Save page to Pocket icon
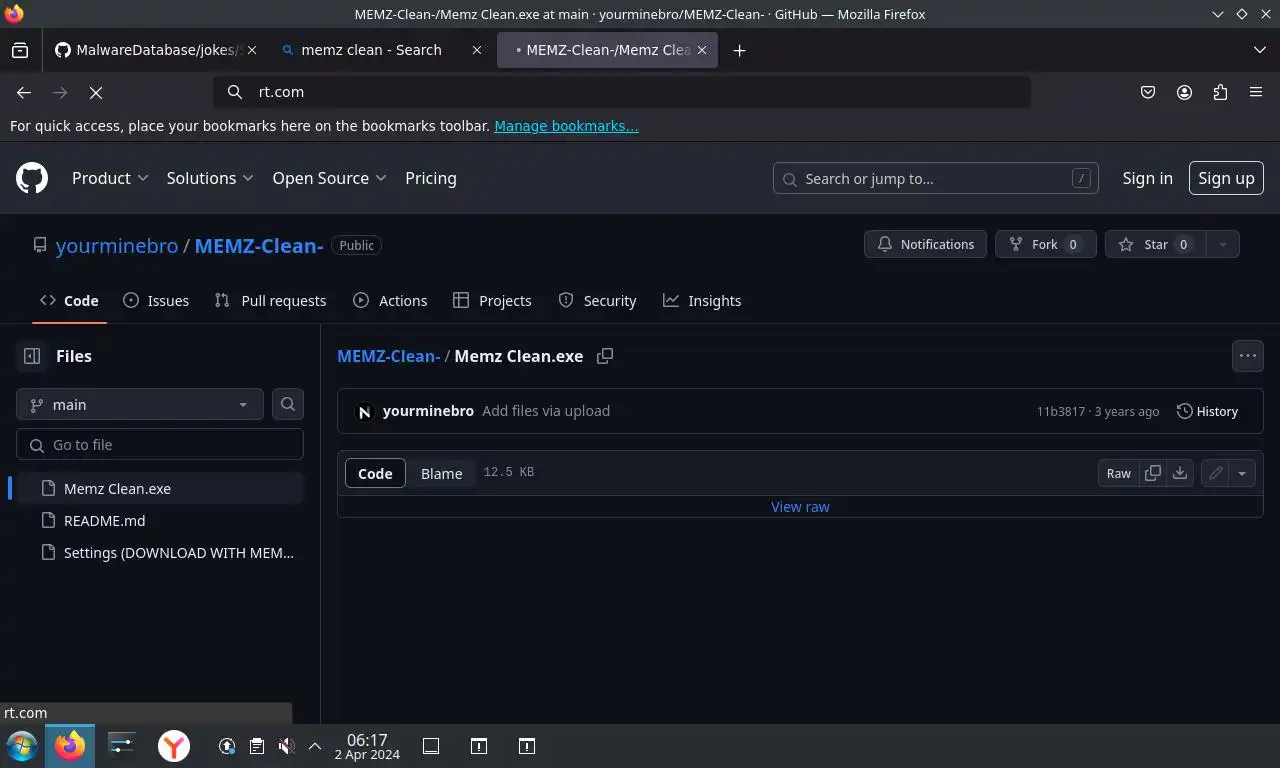This screenshot has height=768, width=1280. point(1148,92)
